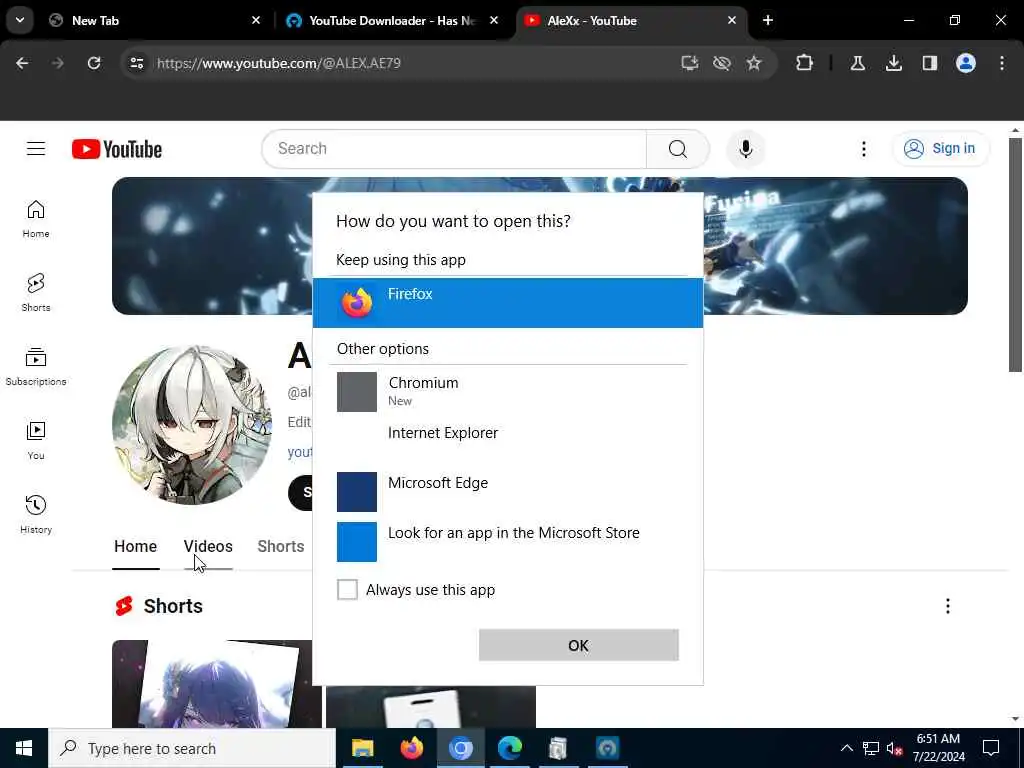This screenshot has width=1024, height=768.
Task: Click the install app icon in address bar
Action: coord(690,63)
